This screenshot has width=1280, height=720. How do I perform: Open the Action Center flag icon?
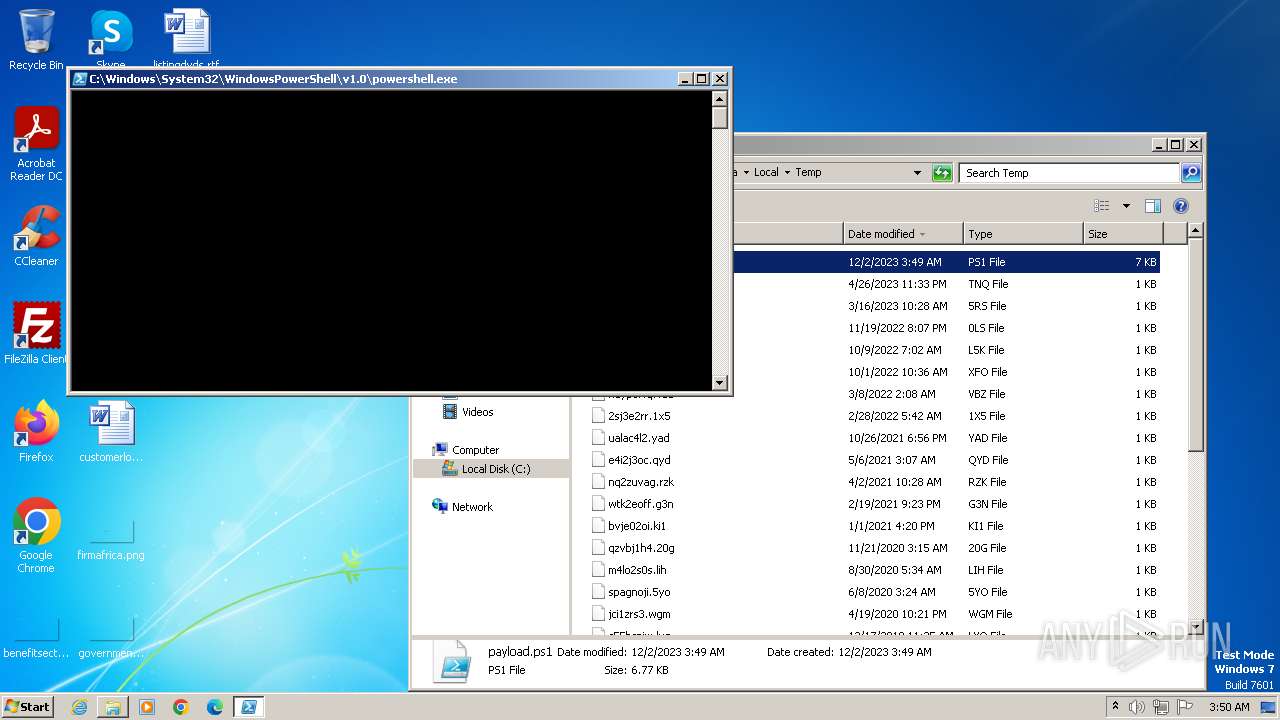tap(1185, 707)
